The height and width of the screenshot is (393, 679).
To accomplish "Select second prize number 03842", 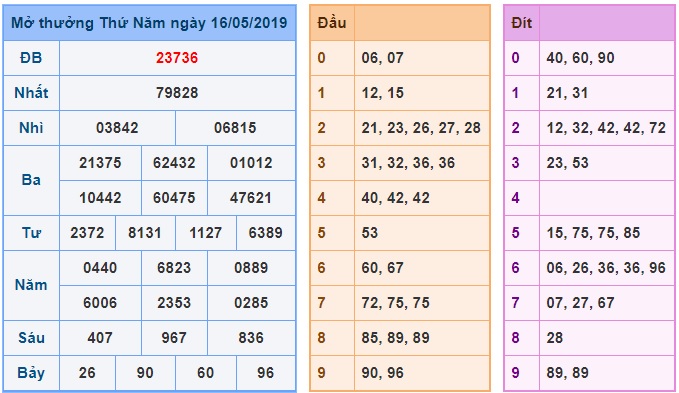I will pos(117,128).
